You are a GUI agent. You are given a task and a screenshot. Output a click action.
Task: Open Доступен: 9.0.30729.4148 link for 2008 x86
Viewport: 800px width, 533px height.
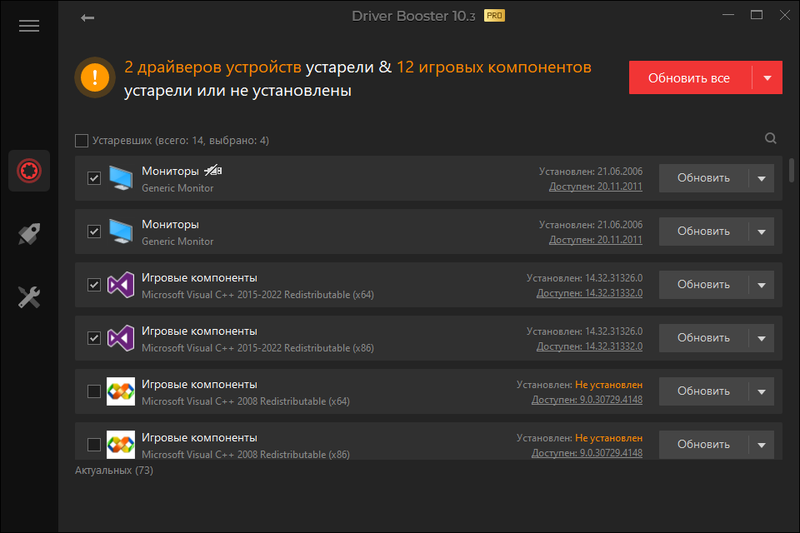point(587,453)
